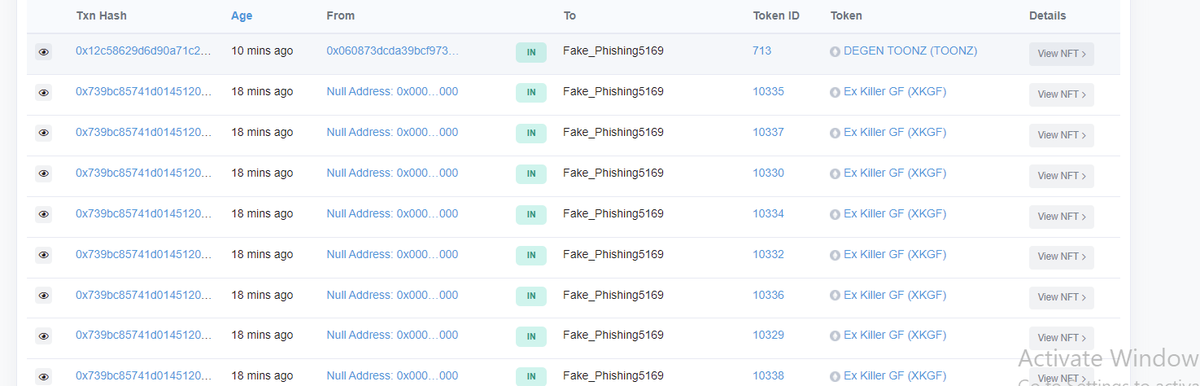Open token ID 713 link

pos(762,50)
